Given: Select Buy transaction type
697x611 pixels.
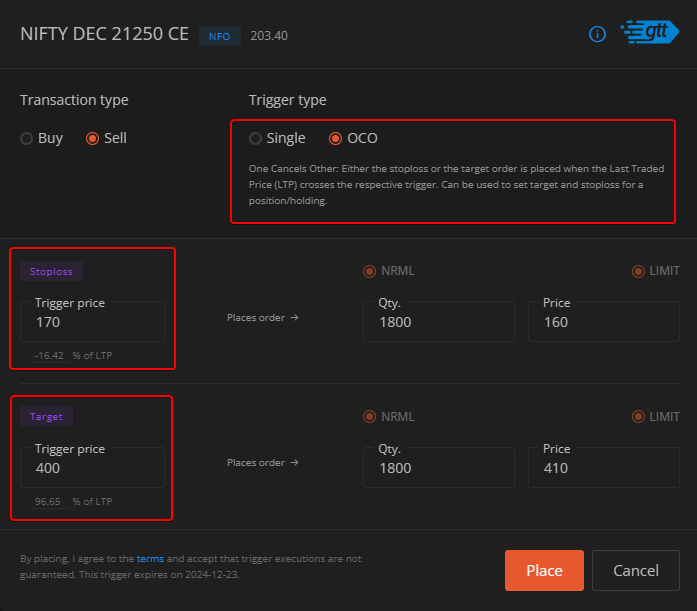Looking at the screenshot, I should tap(41, 138).
